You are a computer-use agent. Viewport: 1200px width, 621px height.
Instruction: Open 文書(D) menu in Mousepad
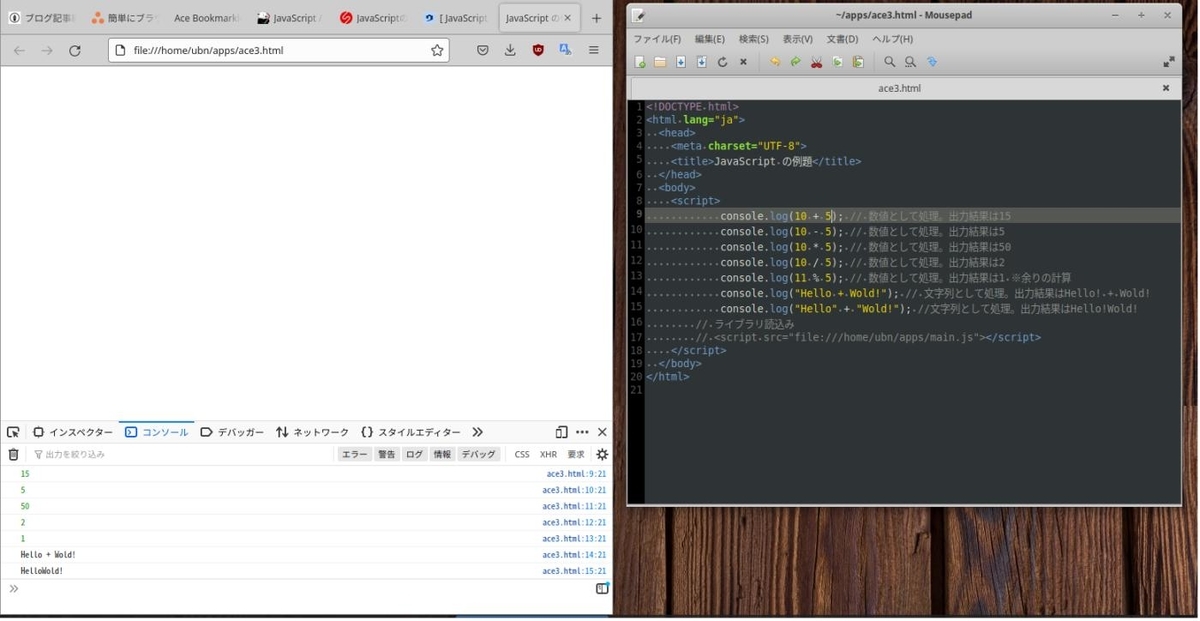[x=842, y=39]
